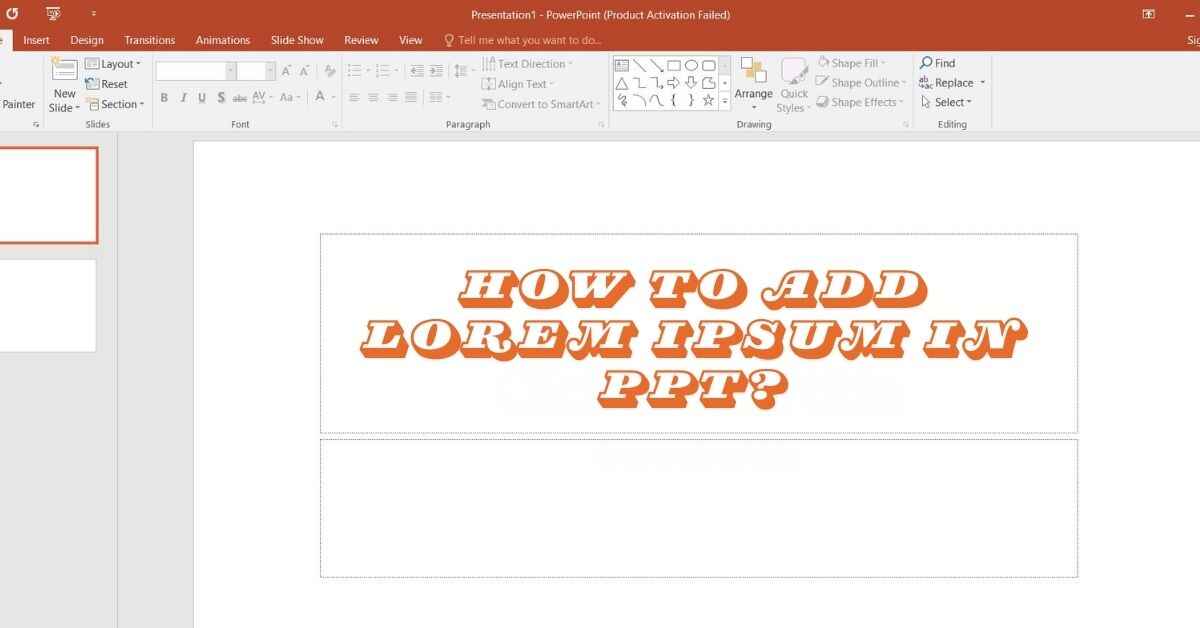1200x628 pixels.
Task: Toggle Underline formatting
Action: (202, 98)
